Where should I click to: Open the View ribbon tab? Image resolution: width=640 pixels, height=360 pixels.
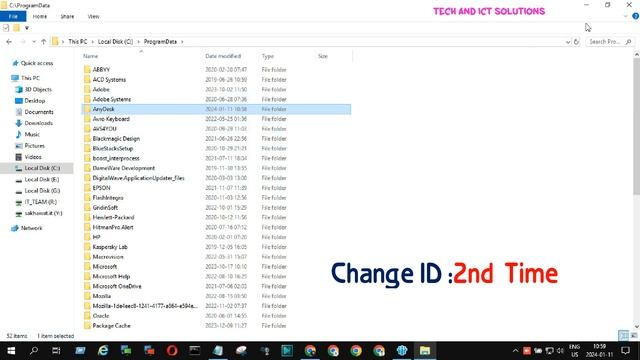point(93,16)
